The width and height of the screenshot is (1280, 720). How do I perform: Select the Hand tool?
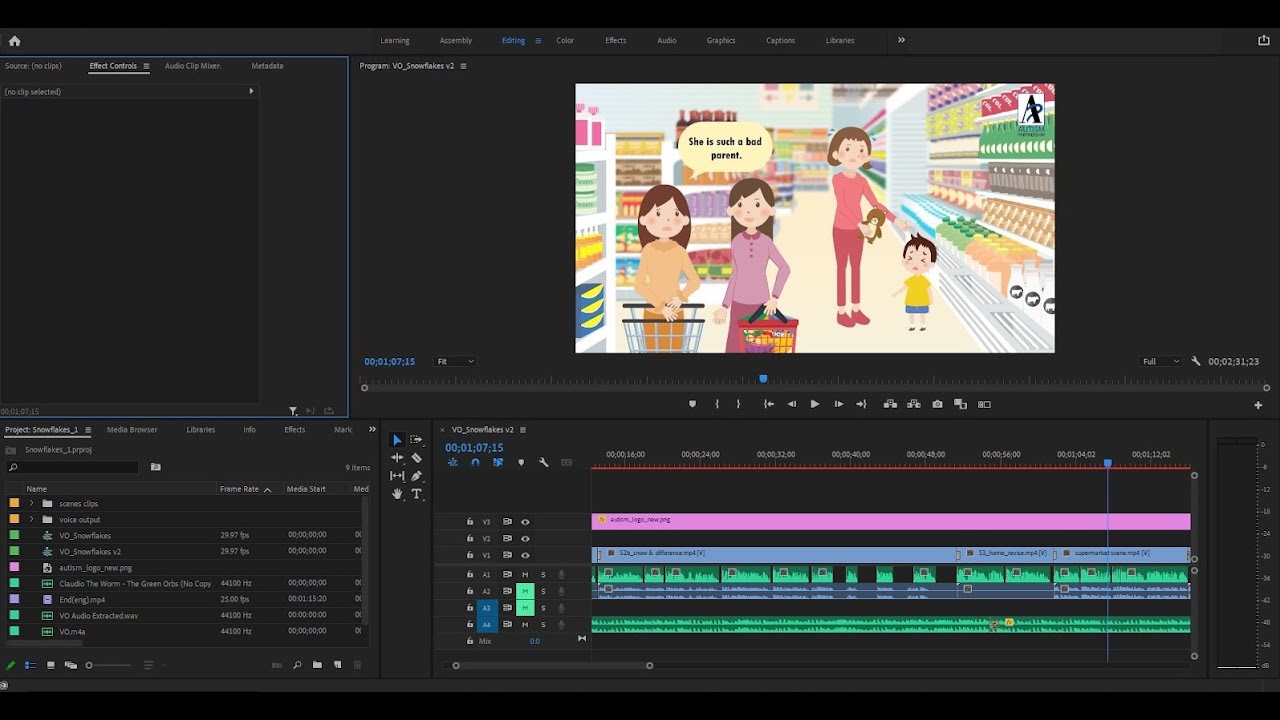pyautogui.click(x=397, y=494)
